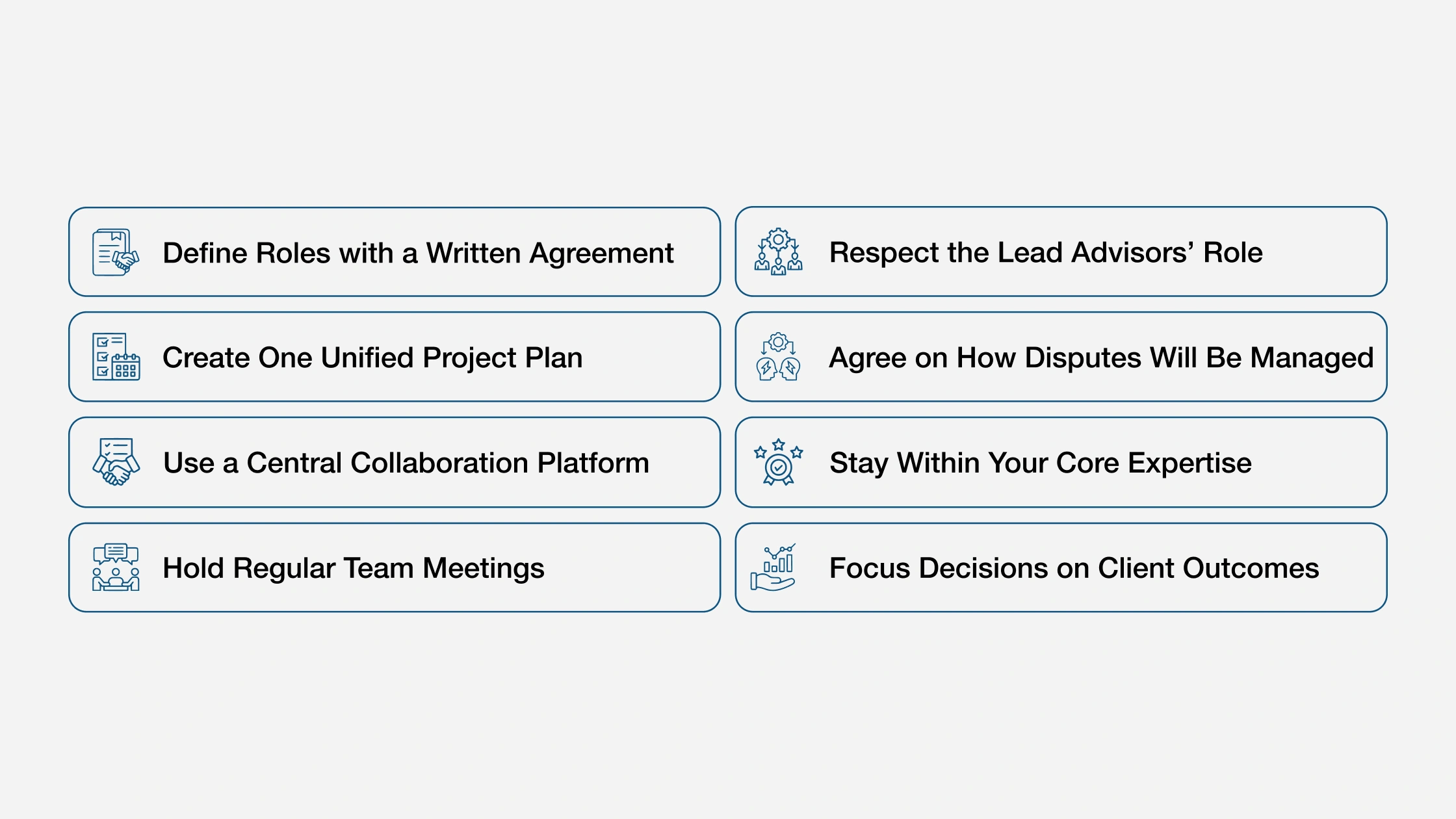Click the handshake under checklist icon
The image size is (1456, 819).
[116, 462]
